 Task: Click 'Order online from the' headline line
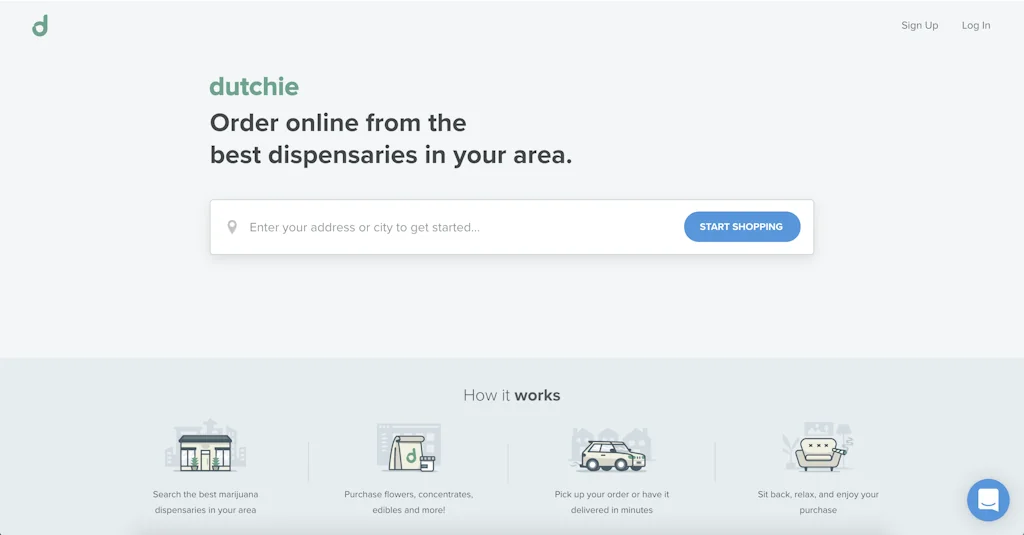click(x=338, y=123)
